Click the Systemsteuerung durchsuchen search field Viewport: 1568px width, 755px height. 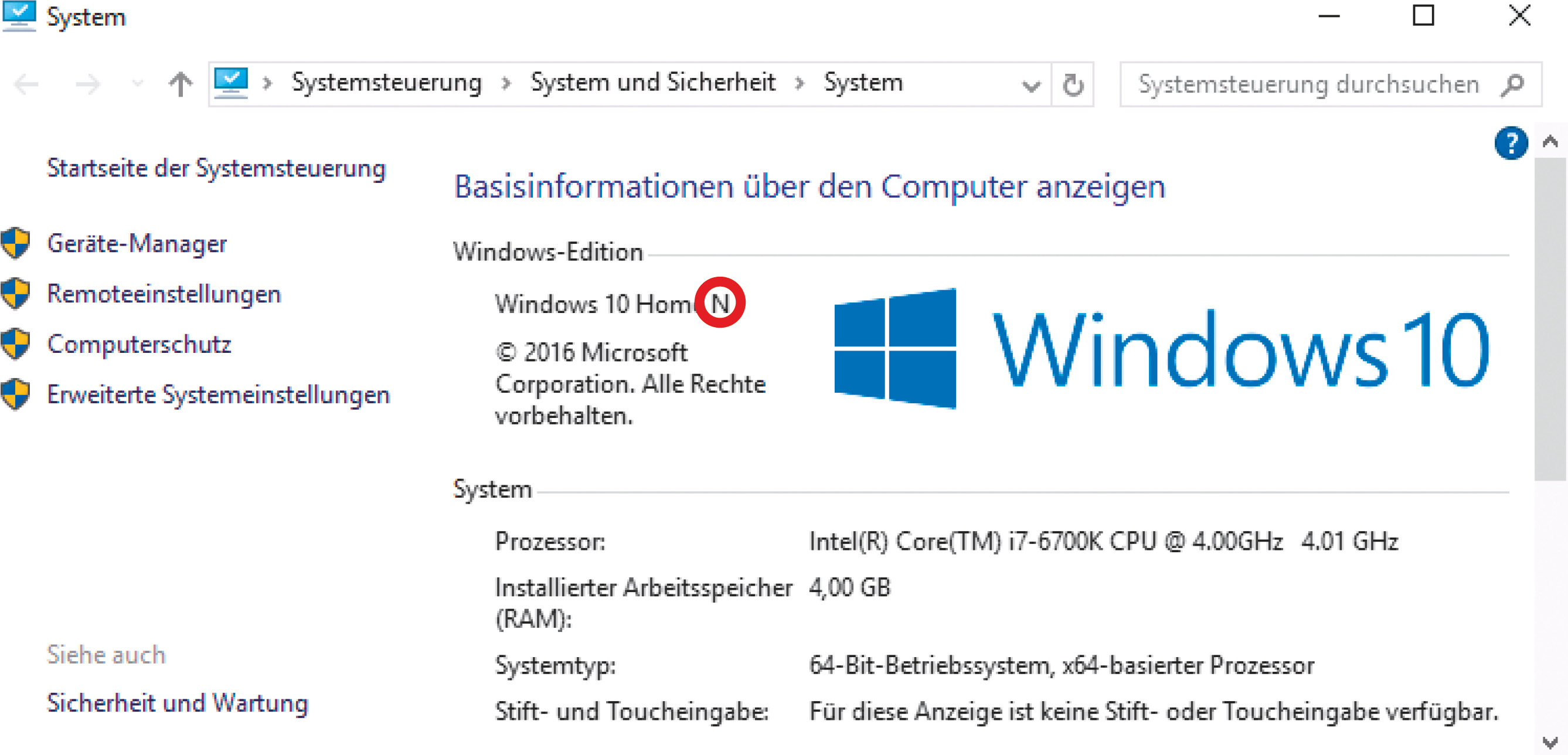pos(1309,84)
